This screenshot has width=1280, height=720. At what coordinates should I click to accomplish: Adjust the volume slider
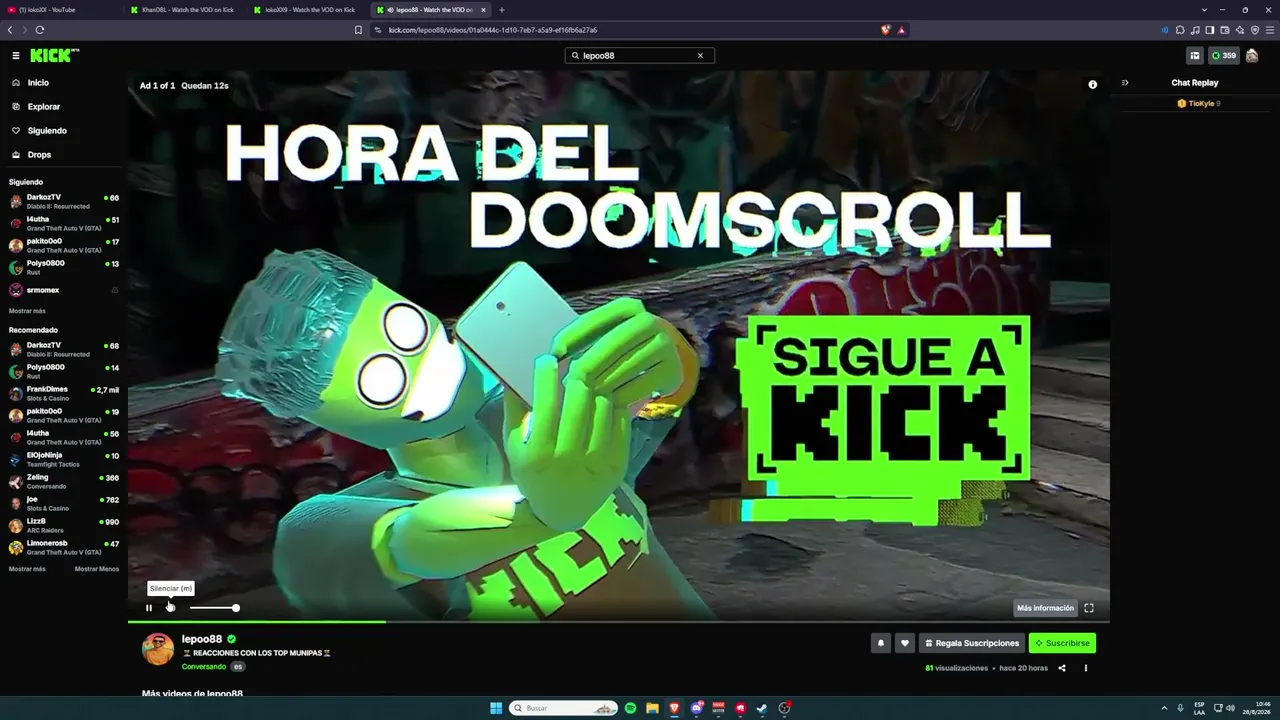click(x=214, y=608)
